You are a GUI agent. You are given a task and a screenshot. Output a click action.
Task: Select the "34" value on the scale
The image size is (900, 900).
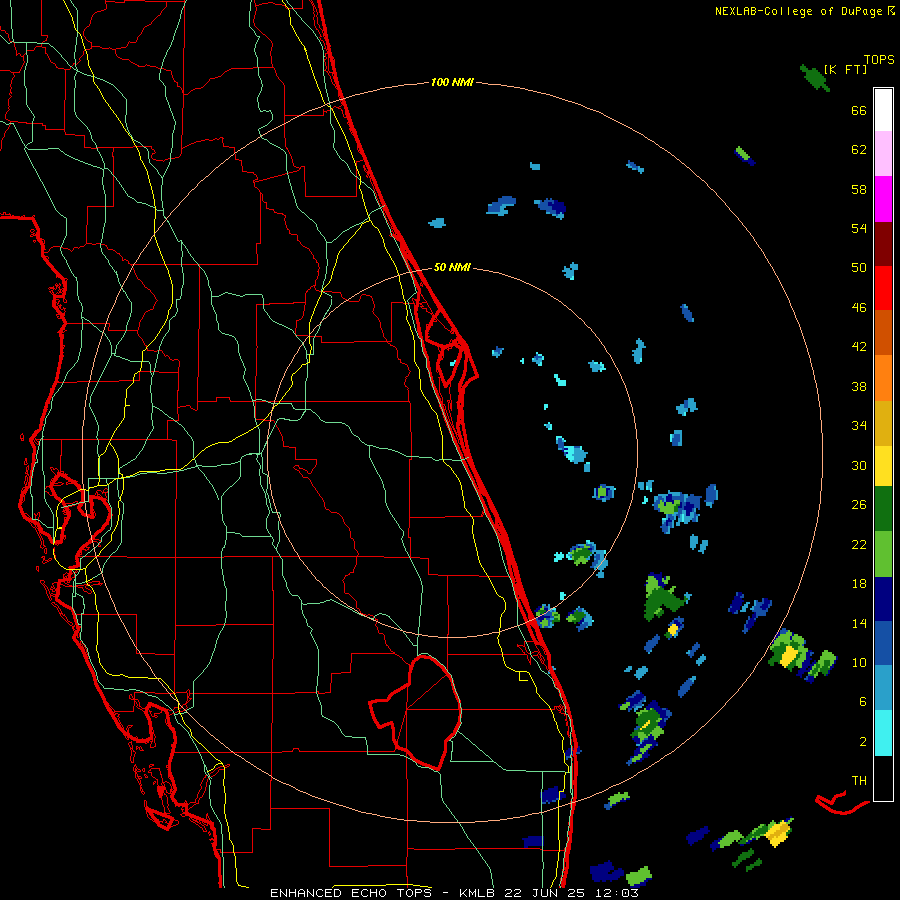tap(859, 426)
